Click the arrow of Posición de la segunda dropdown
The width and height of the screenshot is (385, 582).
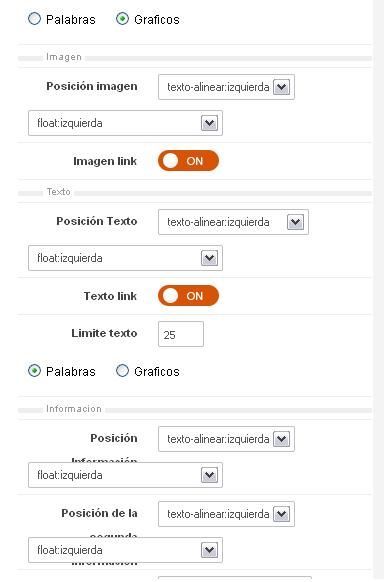[281, 514]
